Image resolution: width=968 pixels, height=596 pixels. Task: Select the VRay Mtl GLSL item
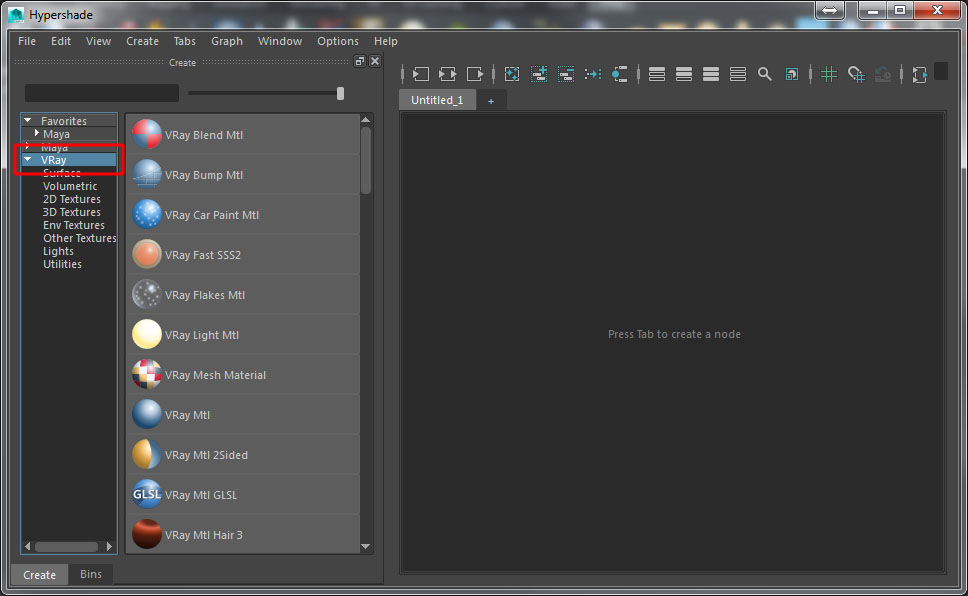tap(243, 495)
